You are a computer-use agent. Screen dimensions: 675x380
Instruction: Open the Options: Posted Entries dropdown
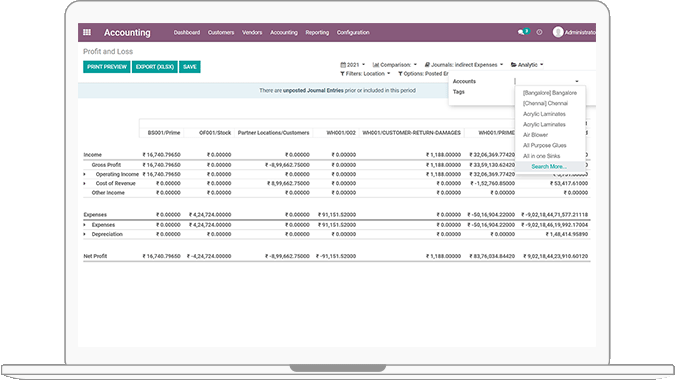[423, 74]
